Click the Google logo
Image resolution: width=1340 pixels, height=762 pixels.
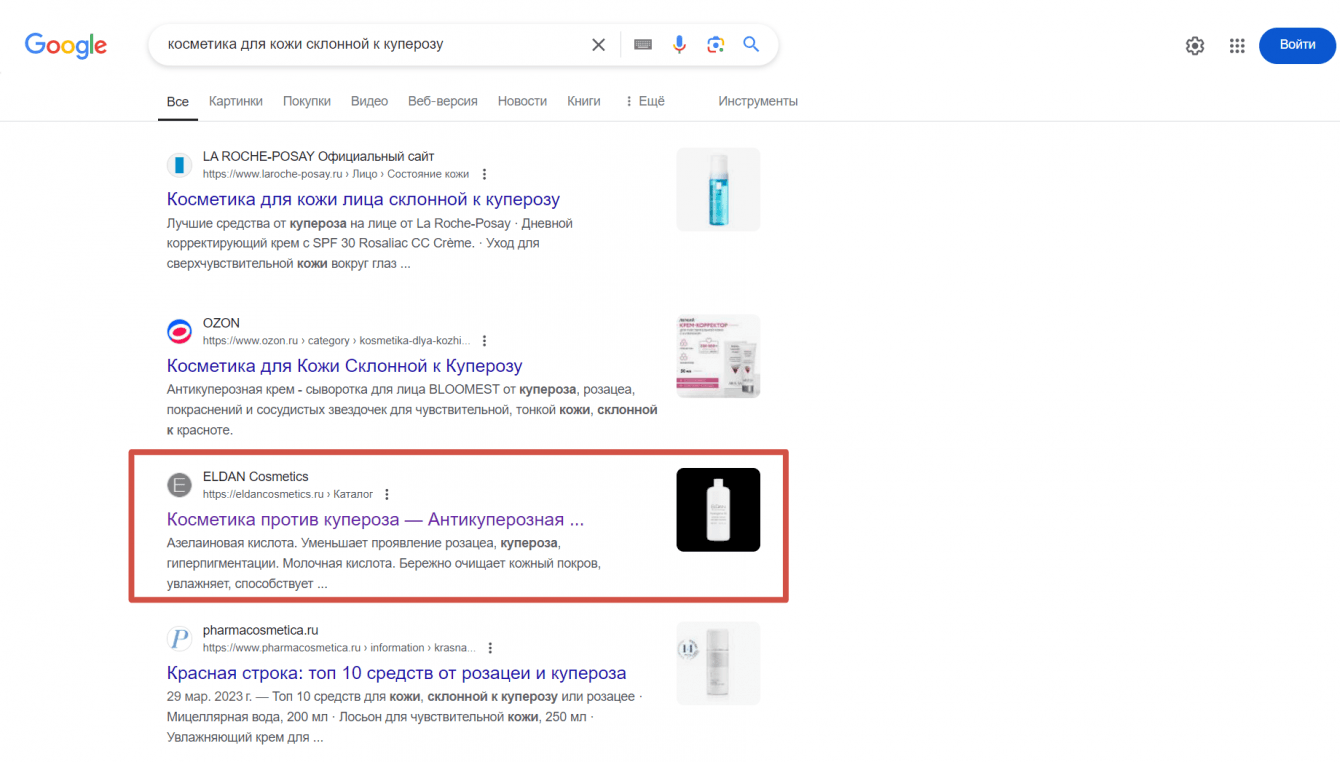click(66, 45)
